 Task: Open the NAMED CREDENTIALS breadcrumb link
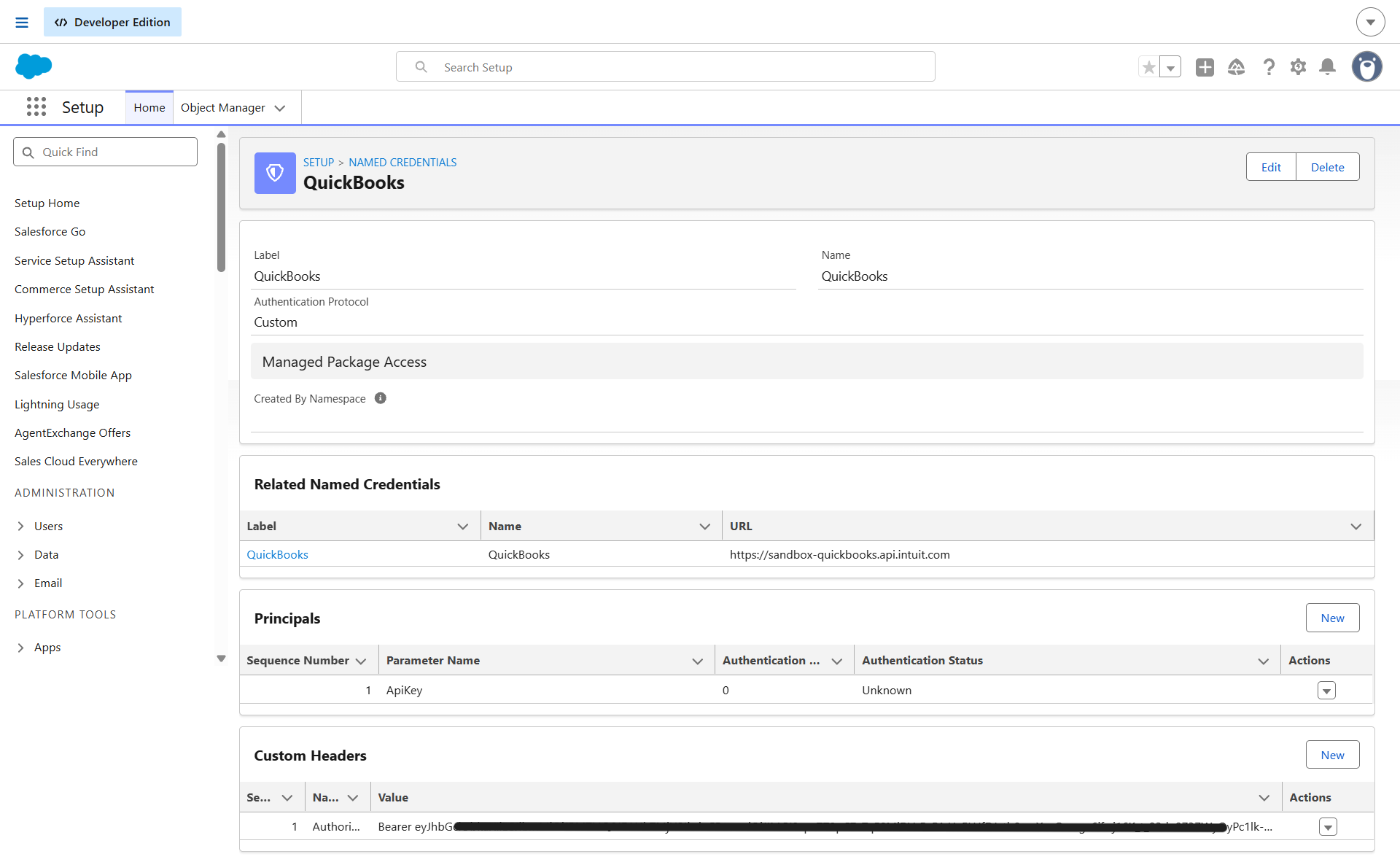coord(402,162)
